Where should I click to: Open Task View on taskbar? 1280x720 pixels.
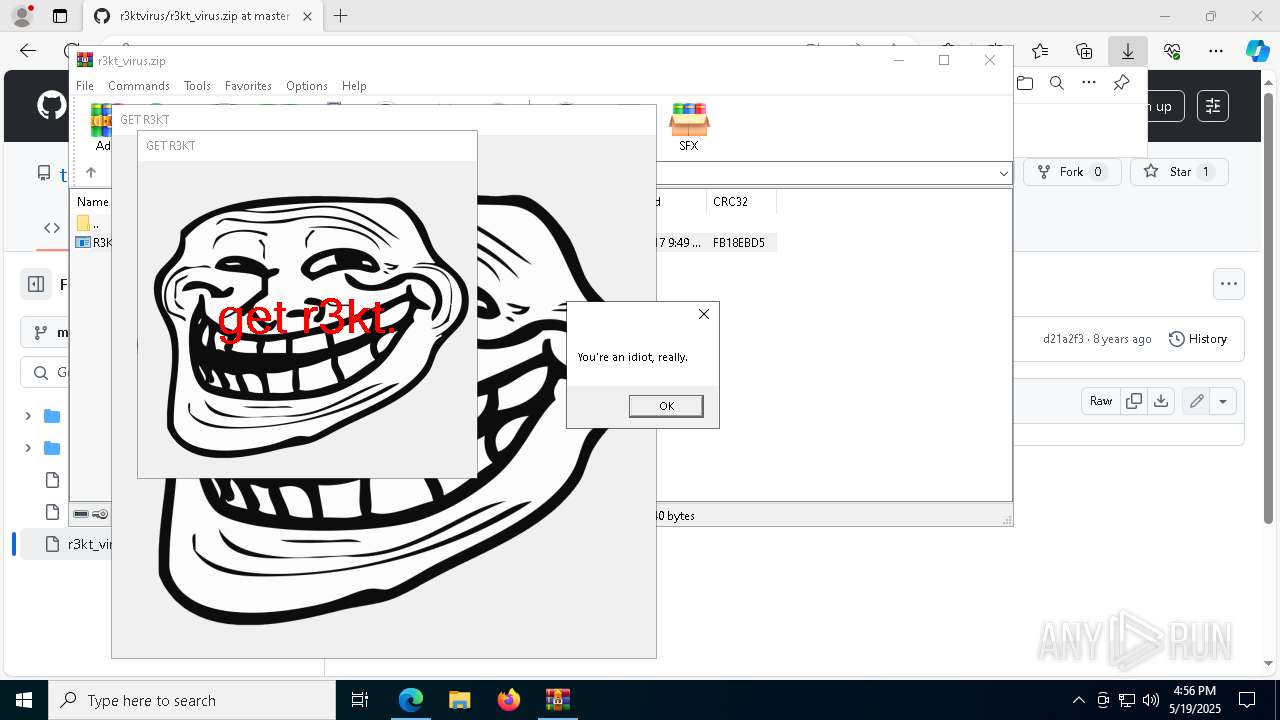tap(360, 700)
